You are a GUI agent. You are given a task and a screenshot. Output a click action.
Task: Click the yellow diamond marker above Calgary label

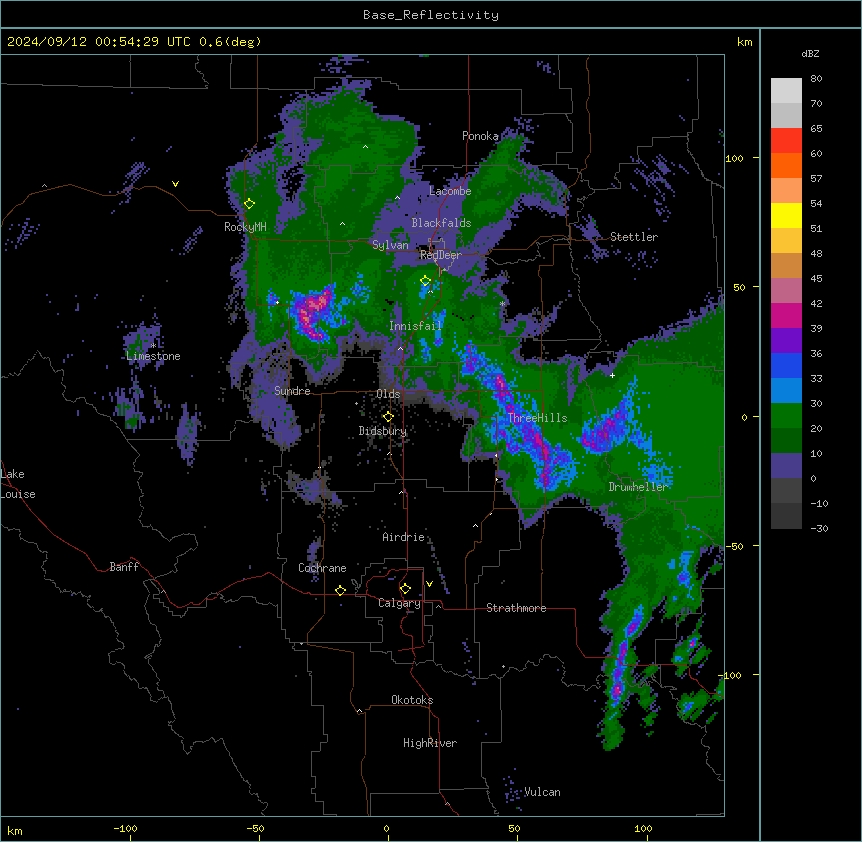point(405,589)
